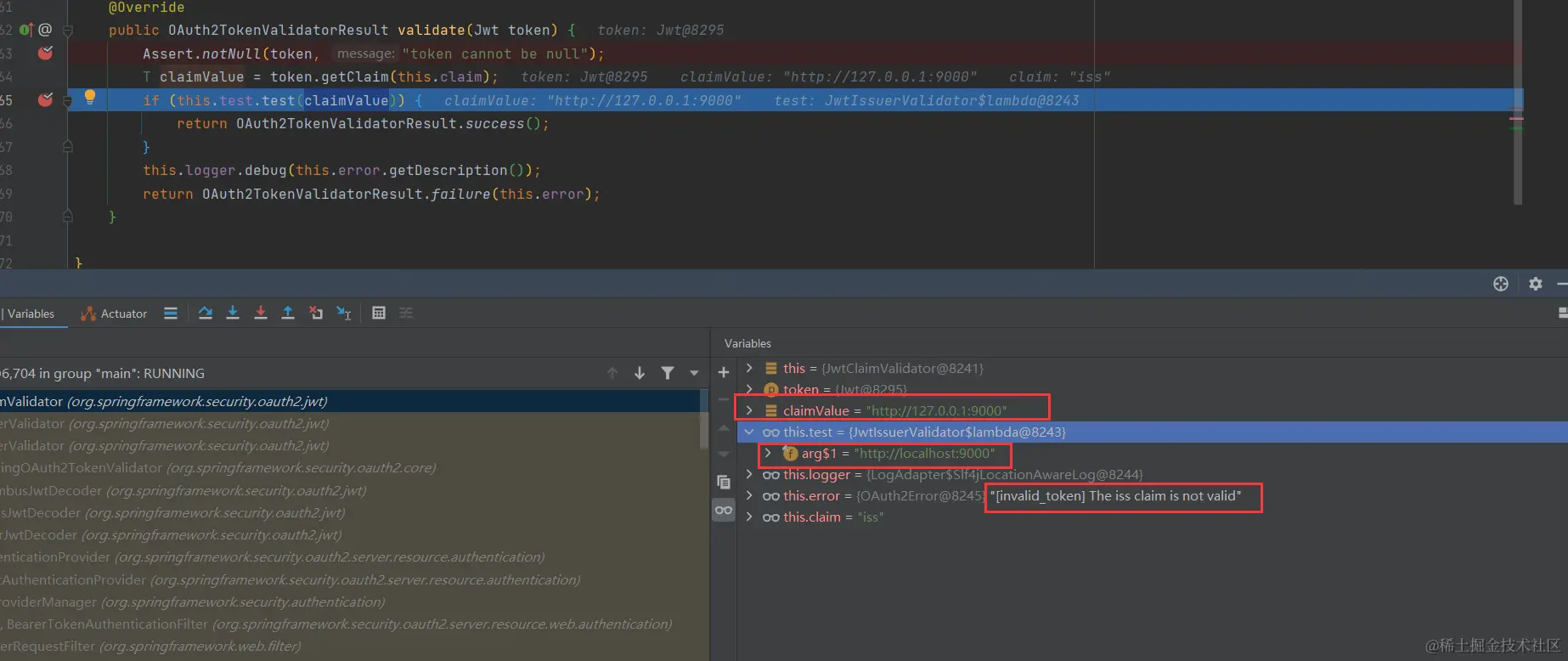Viewport: 1568px width, 661px height.
Task: Expand the this.claim watch node
Action: [749, 517]
